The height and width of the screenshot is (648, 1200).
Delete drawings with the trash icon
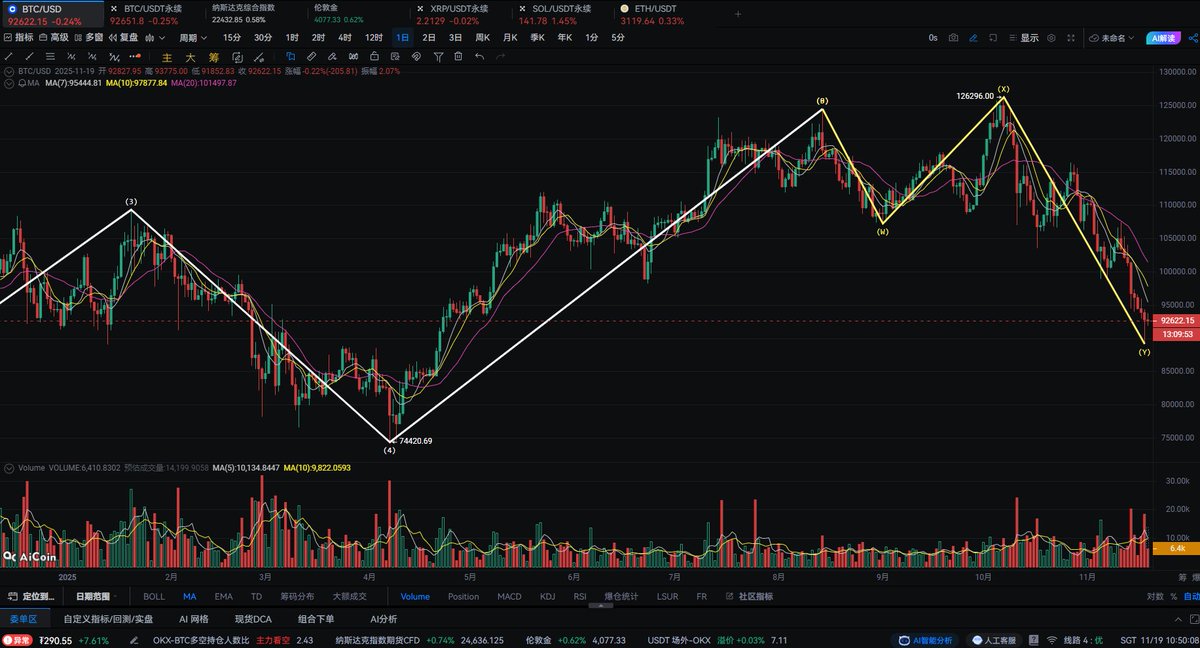coord(459,56)
